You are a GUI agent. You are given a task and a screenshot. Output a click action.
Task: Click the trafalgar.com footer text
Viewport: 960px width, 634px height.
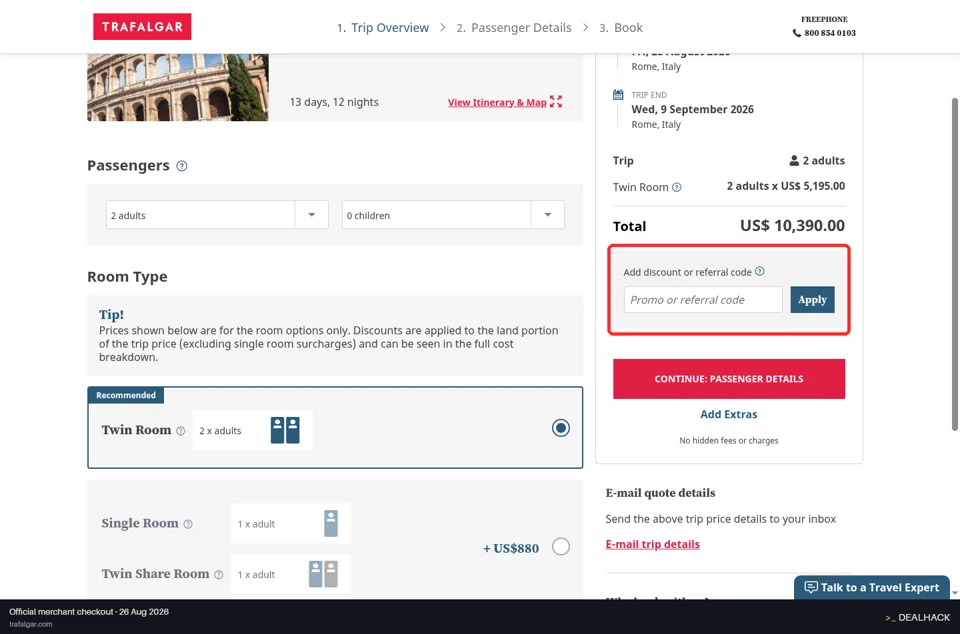[31, 624]
